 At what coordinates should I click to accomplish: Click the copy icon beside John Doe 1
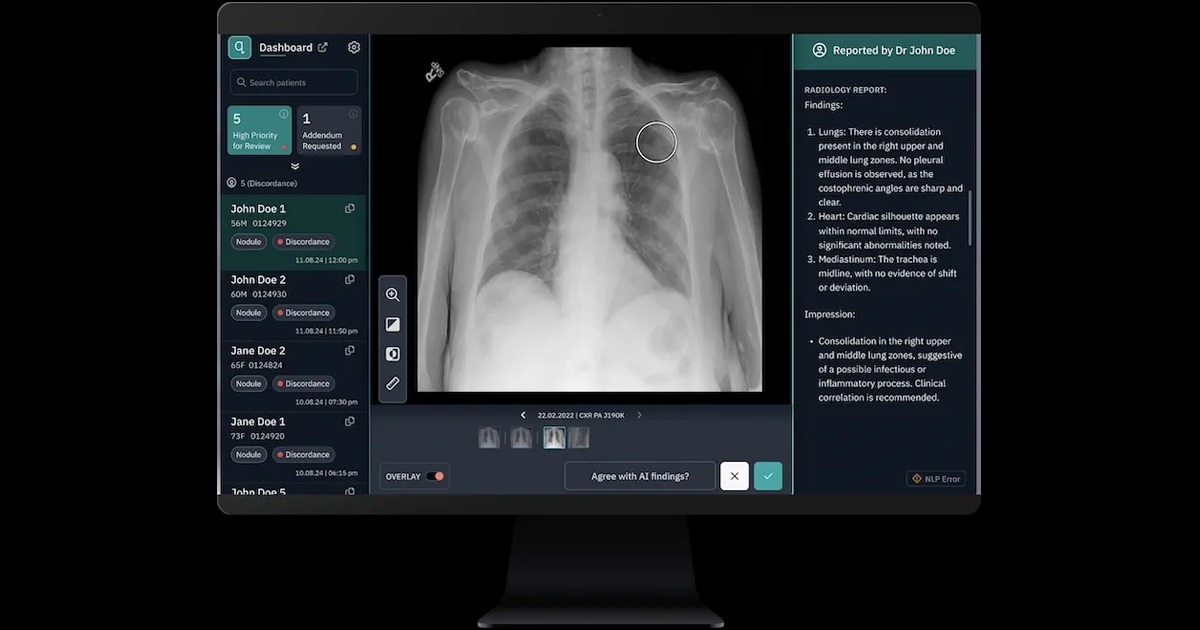[350, 209]
